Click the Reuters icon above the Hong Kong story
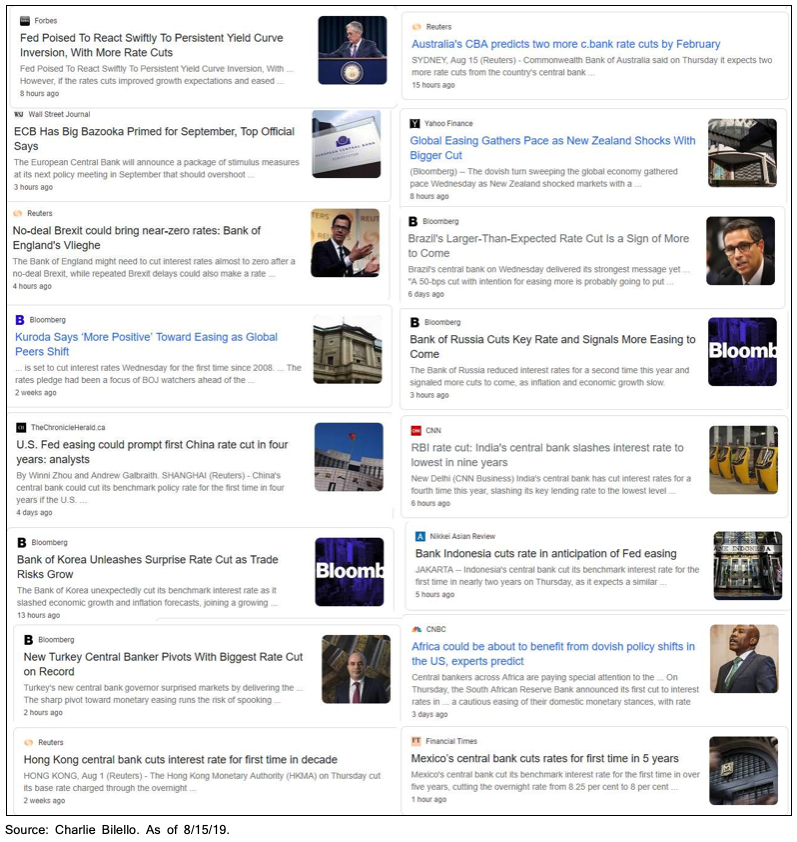Viewport: 797px width, 842px height. click(28, 743)
